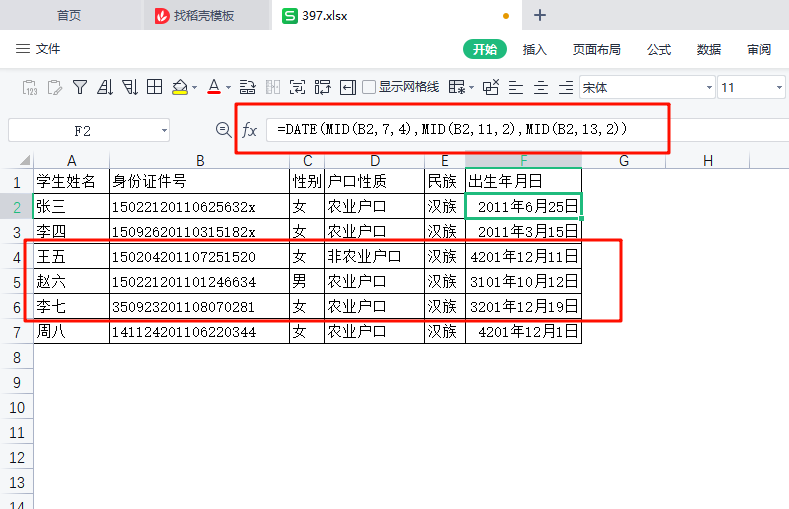789x509 pixels.
Task: Sort descending with the Z-A icon
Action: point(129,88)
